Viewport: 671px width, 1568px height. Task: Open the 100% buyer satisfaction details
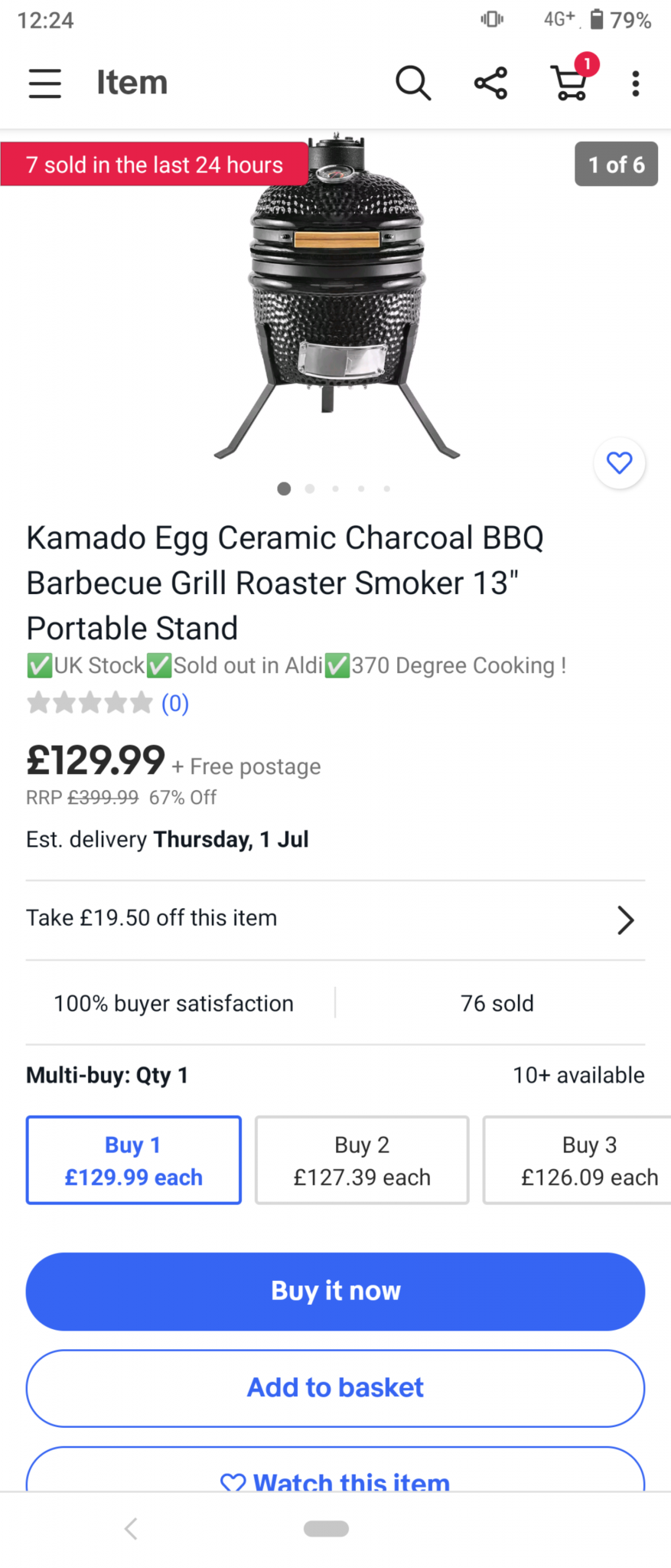tap(174, 1003)
